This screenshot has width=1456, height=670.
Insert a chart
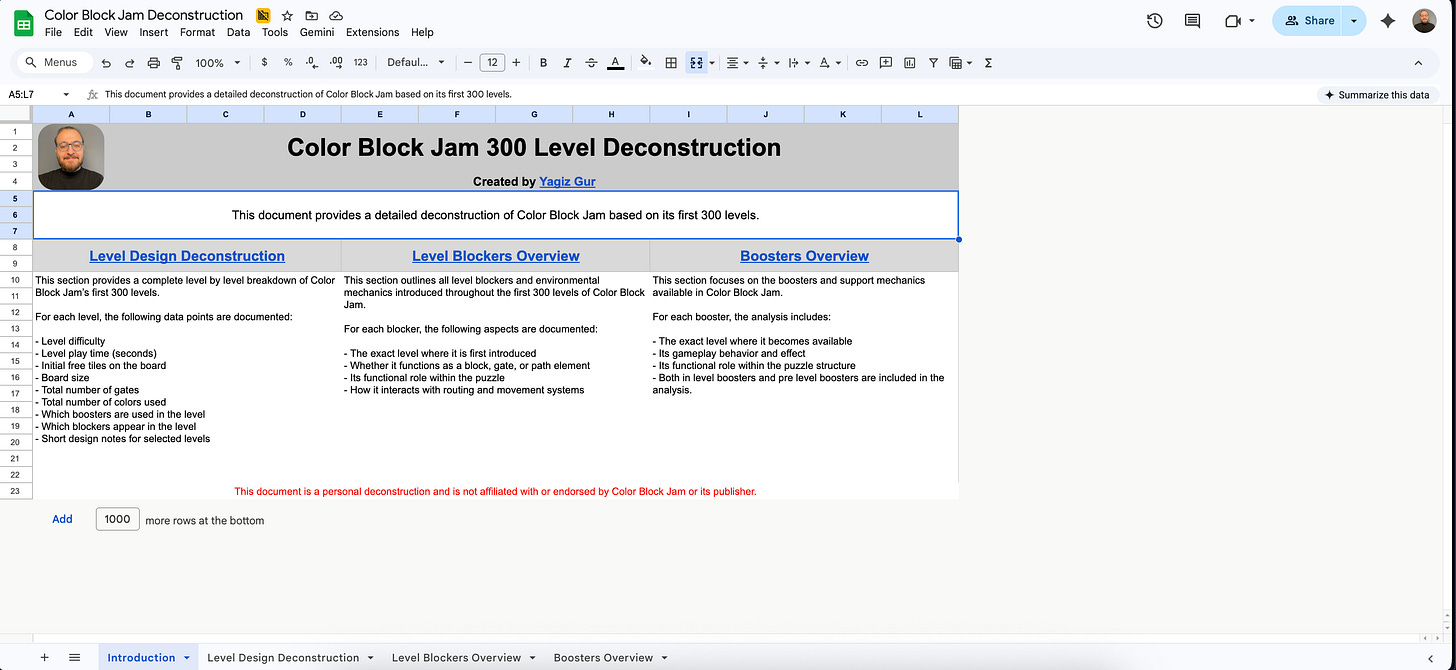click(x=909, y=62)
